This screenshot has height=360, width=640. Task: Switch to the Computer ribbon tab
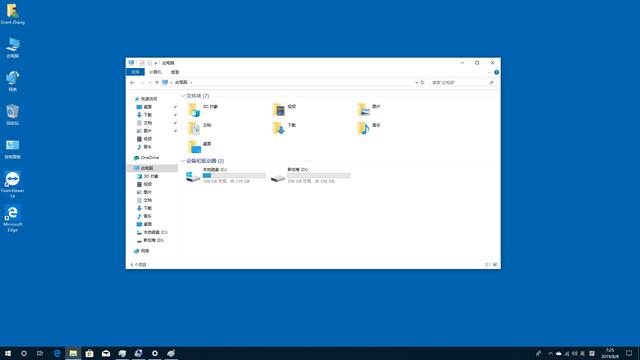(x=155, y=72)
